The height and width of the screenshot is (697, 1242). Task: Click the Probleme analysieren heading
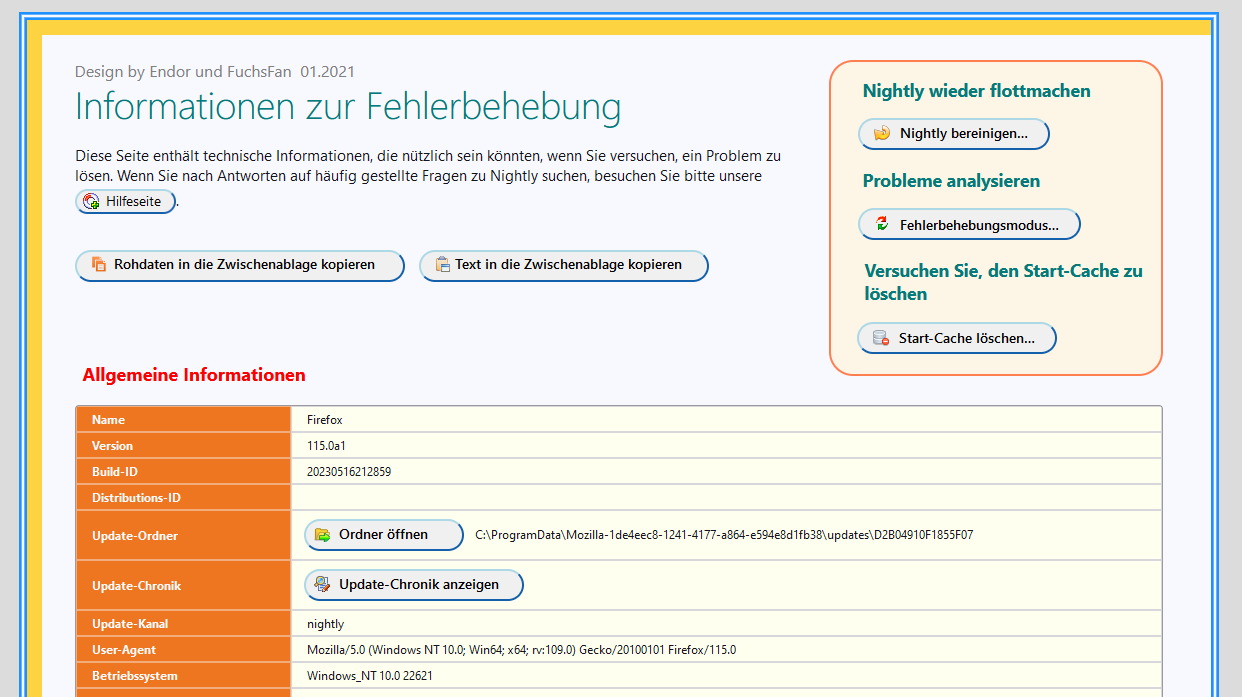click(951, 181)
